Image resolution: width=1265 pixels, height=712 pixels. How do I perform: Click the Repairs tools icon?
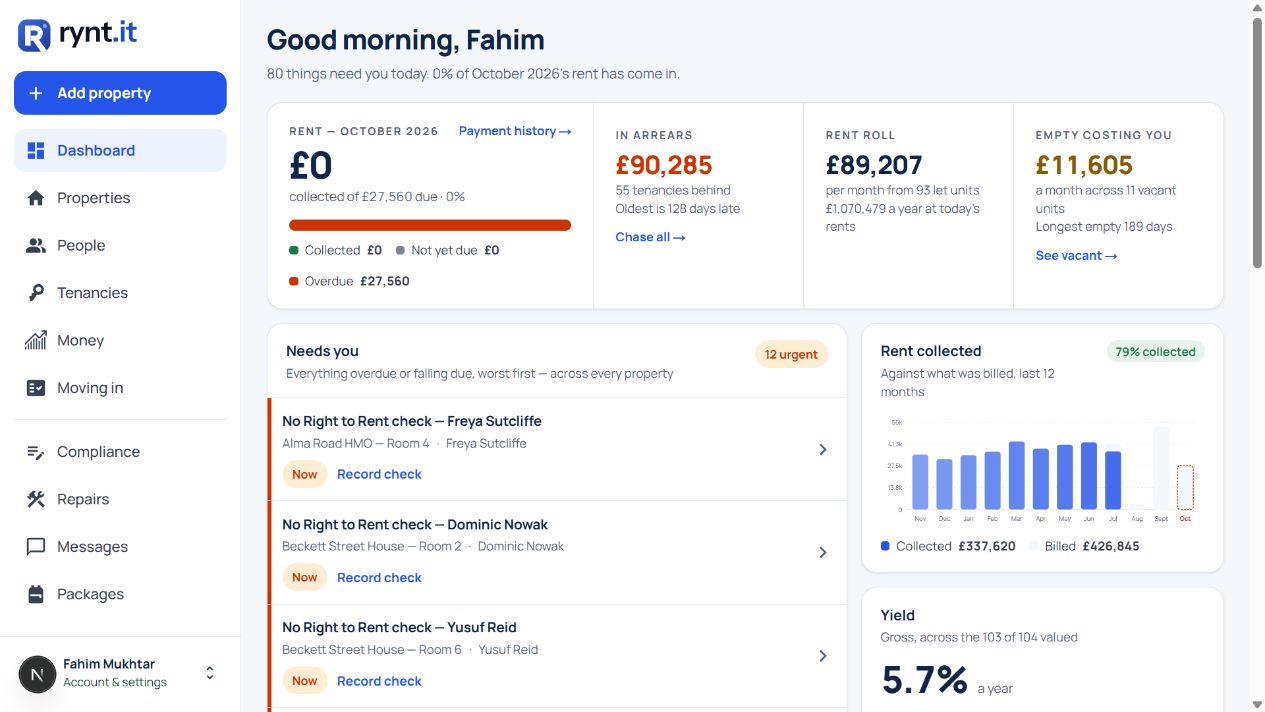(36, 499)
